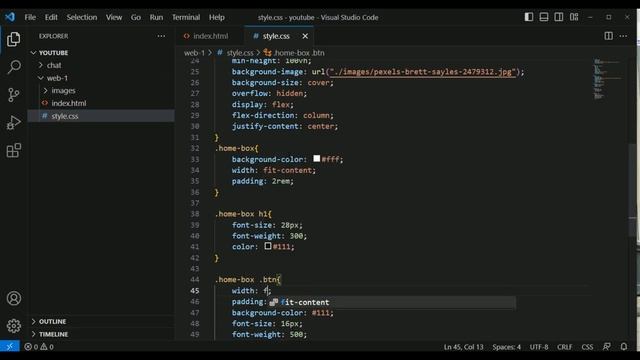
Task: Click the VS Code logo icon
Action: [x=10, y=17]
